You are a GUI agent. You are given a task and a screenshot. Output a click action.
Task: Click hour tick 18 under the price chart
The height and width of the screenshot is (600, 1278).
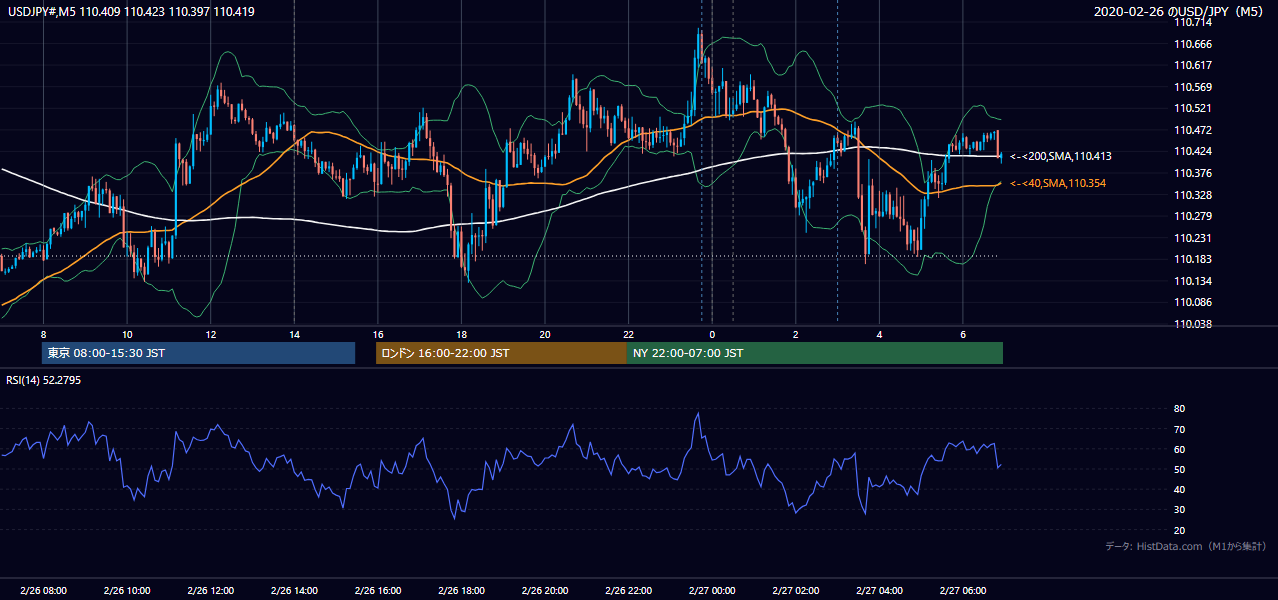point(461,333)
